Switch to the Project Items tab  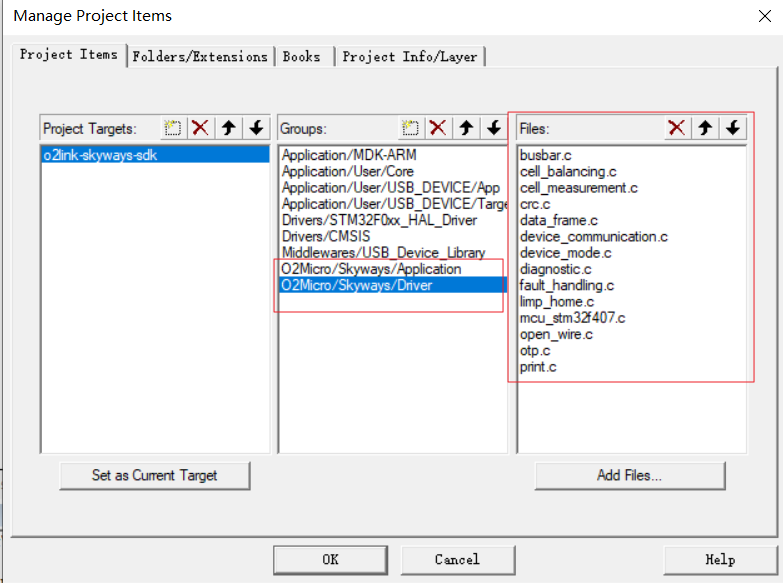(x=69, y=54)
